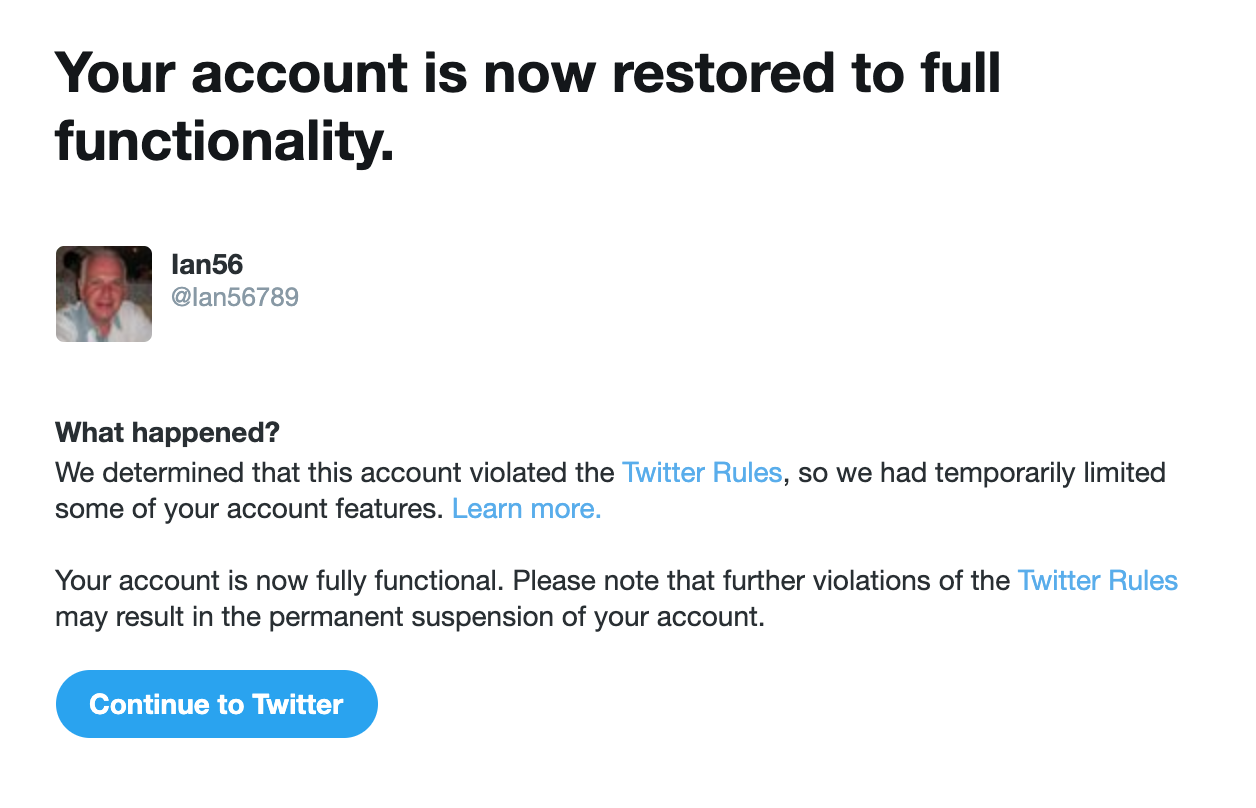Select the @Ian56789 handle below the name

pos(237,297)
